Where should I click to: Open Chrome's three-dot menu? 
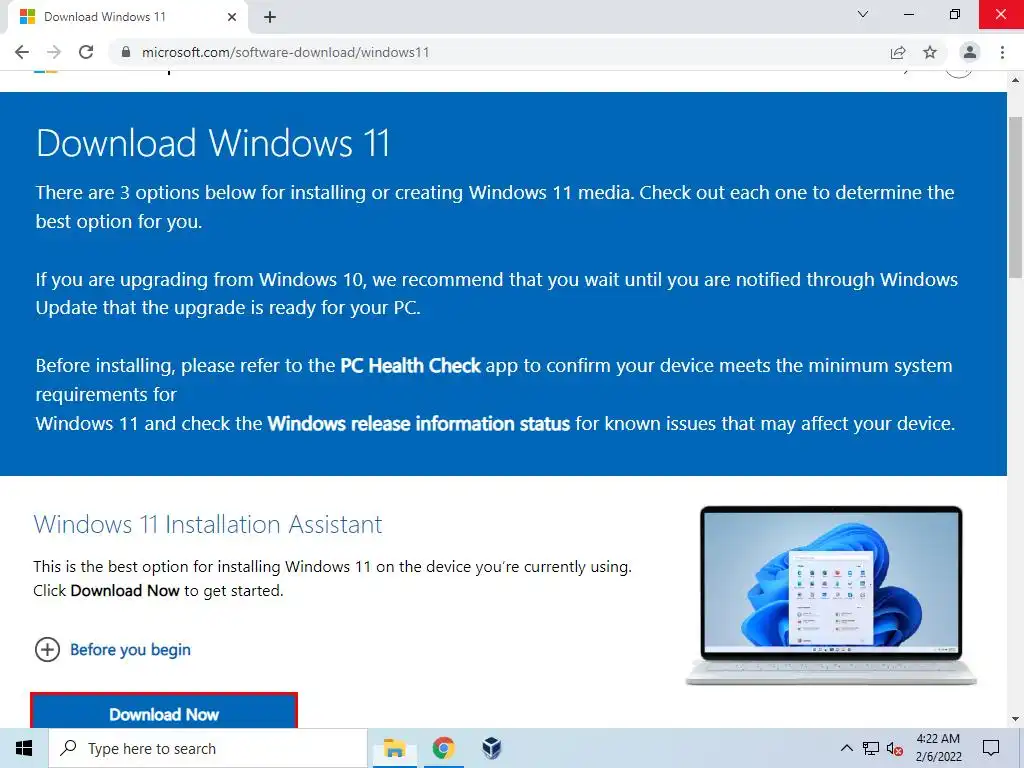click(1002, 52)
